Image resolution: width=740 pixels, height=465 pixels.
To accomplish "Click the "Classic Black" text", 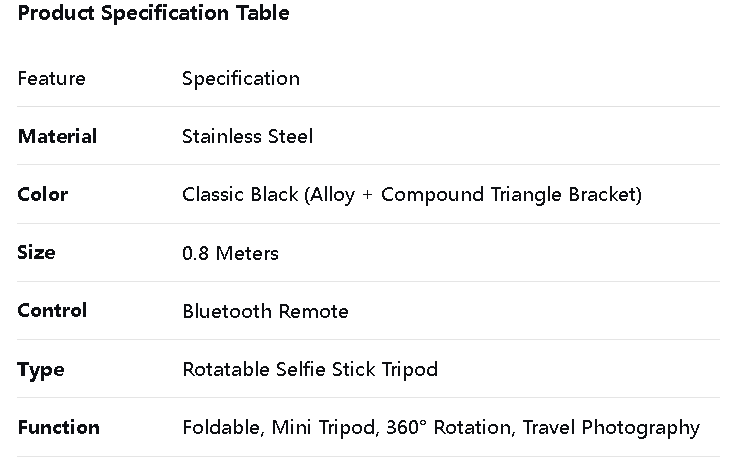I will (240, 194).
